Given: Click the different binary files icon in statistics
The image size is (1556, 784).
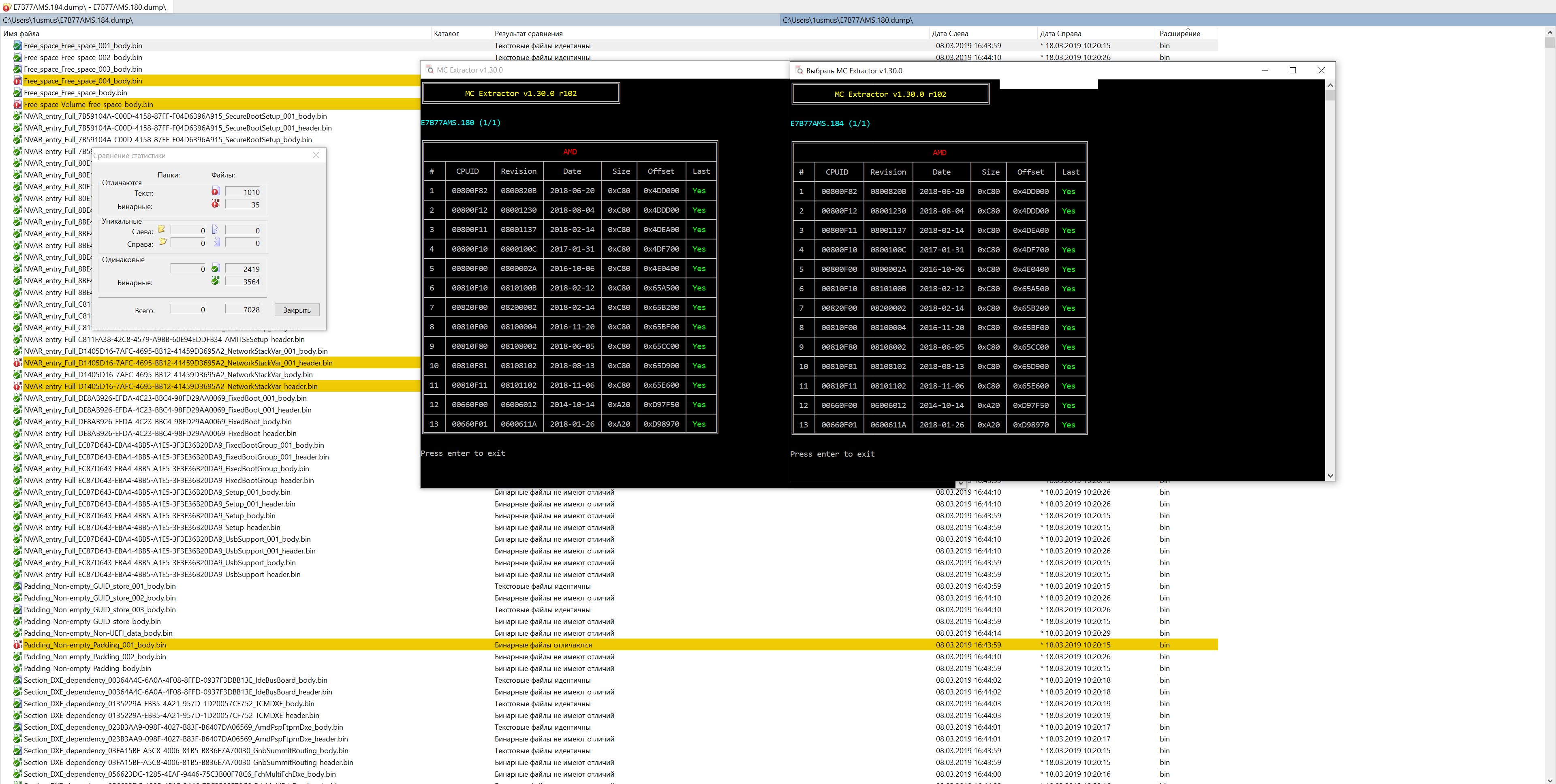Looking at the screenshot, I should pos(216,204).
